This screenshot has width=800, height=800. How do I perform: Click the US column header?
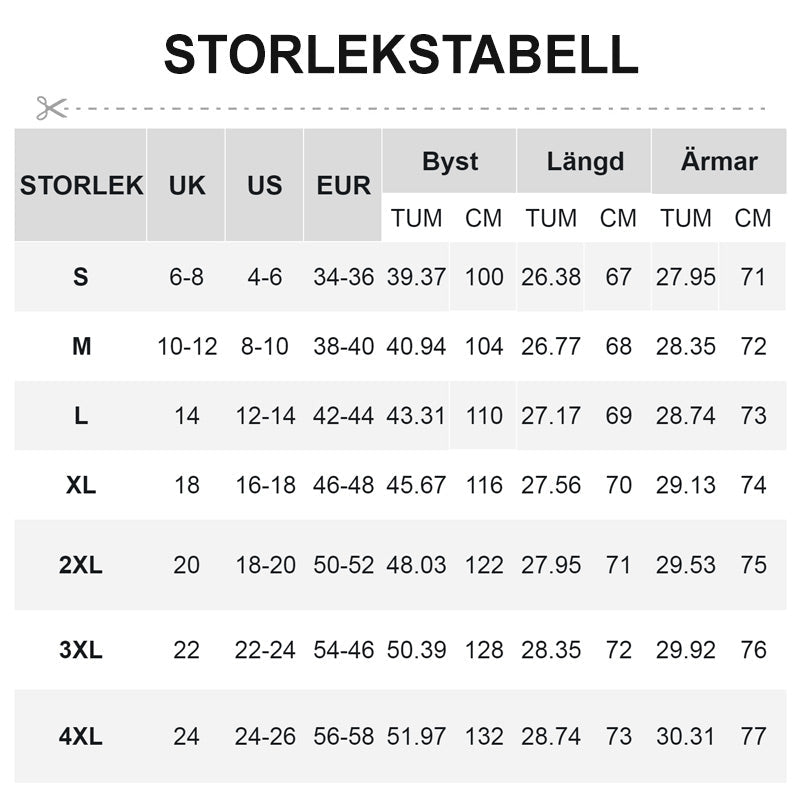tap(265, 185)
